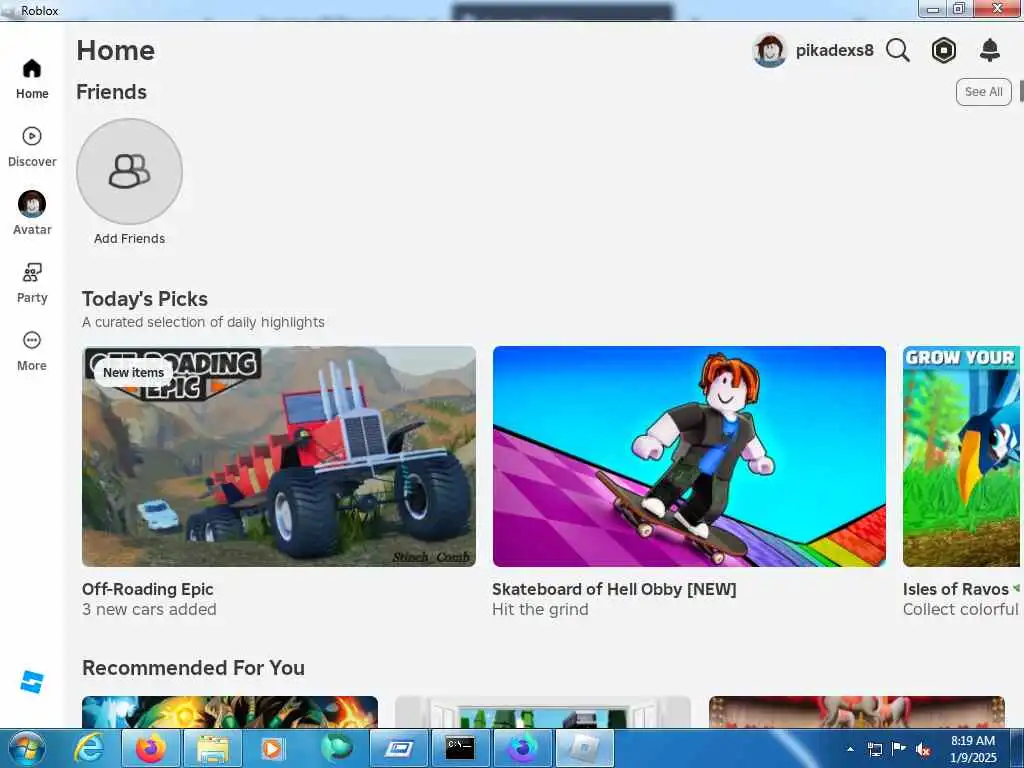Click the Today's Picks heading
The height and width of the screenshot is (768, 1024).
(x=145, y=299)
